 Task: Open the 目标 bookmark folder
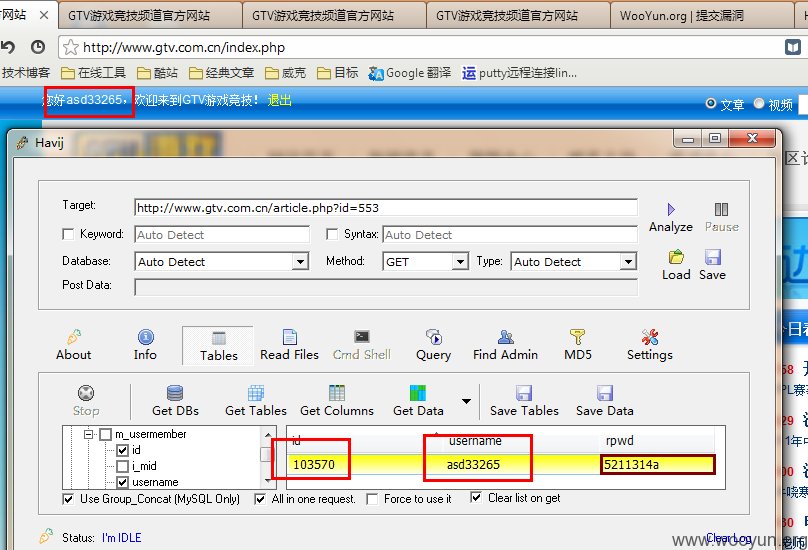(338, 73)
